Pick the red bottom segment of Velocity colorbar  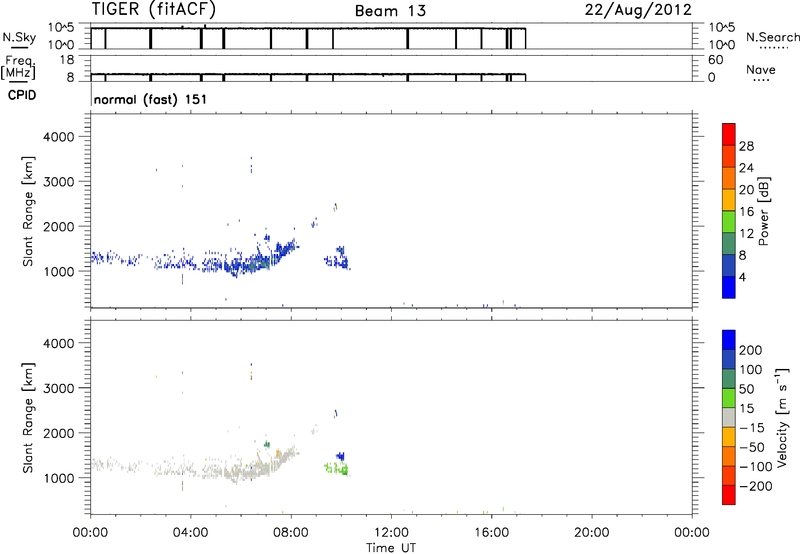(729, 495)
